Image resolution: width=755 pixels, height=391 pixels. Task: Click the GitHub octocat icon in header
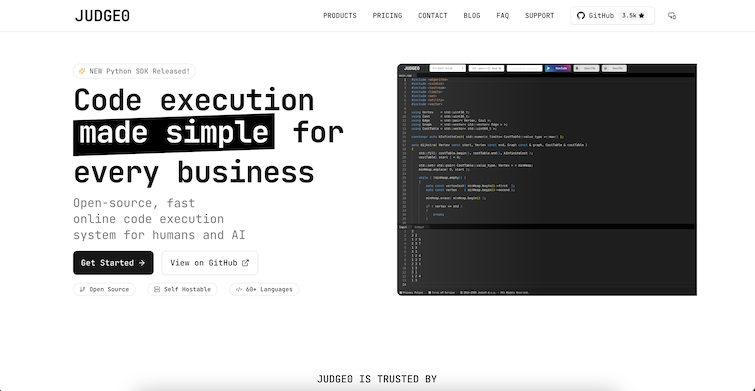pyautogui.click(x=581, y=16)
